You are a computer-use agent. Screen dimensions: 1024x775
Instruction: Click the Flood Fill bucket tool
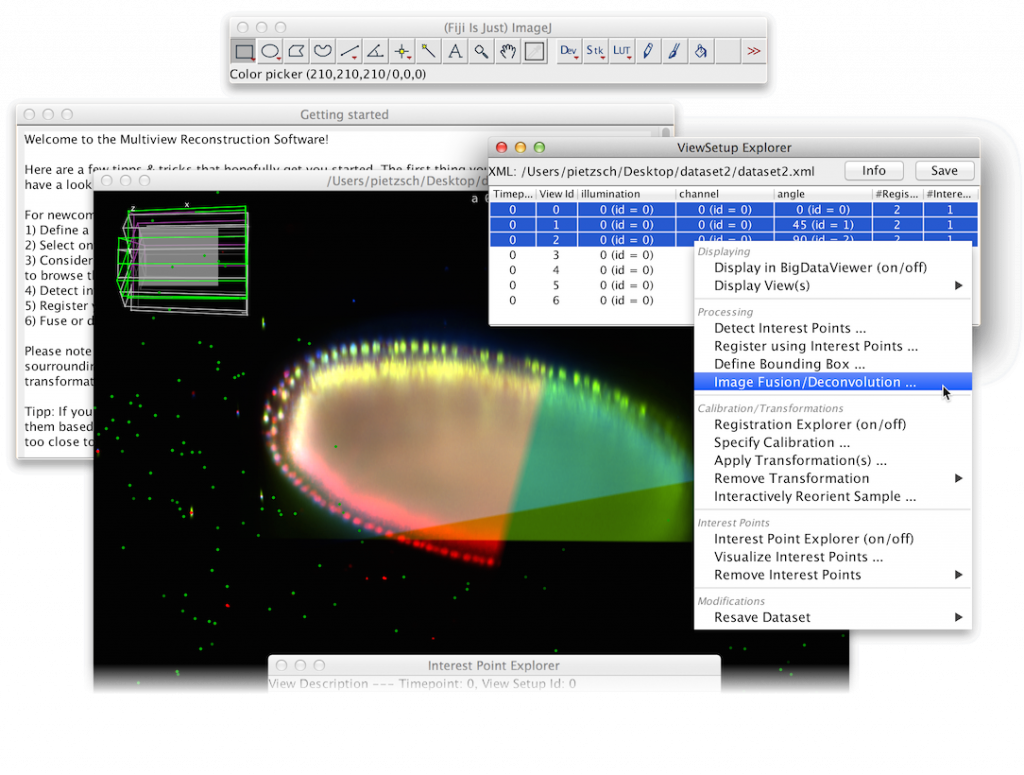click(701, 51)
